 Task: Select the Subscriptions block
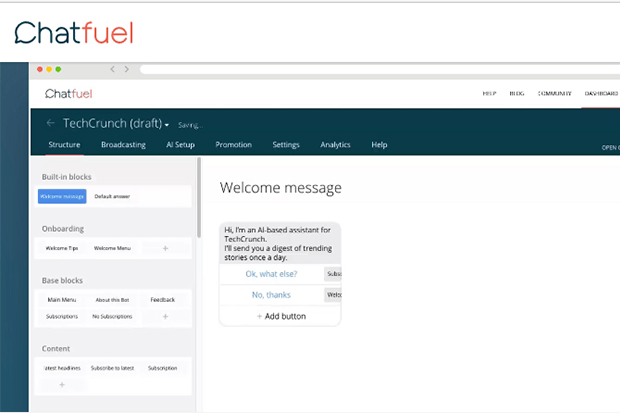[x=62, y=316]
